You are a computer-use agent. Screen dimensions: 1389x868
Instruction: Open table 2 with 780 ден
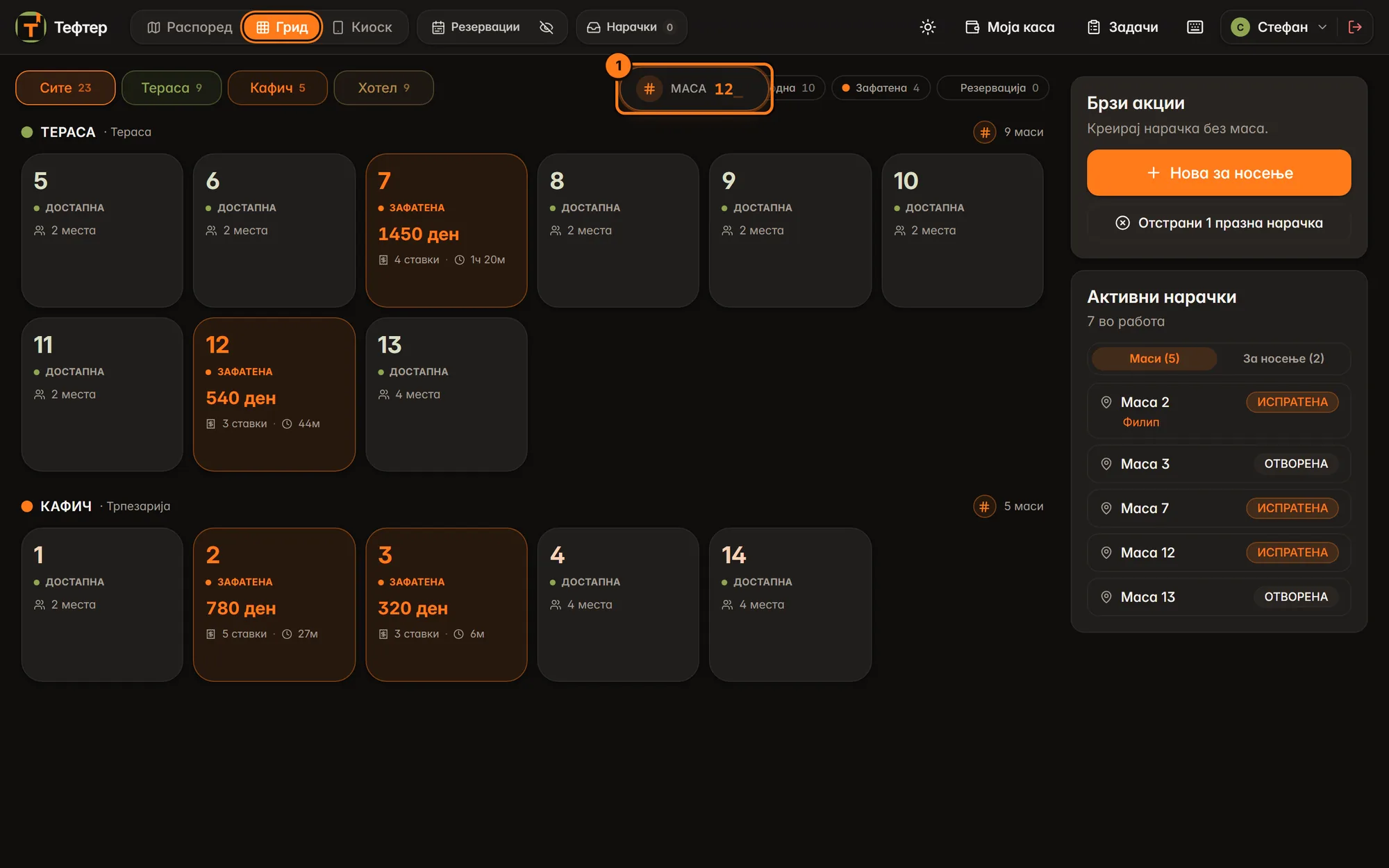click(274, 605)
